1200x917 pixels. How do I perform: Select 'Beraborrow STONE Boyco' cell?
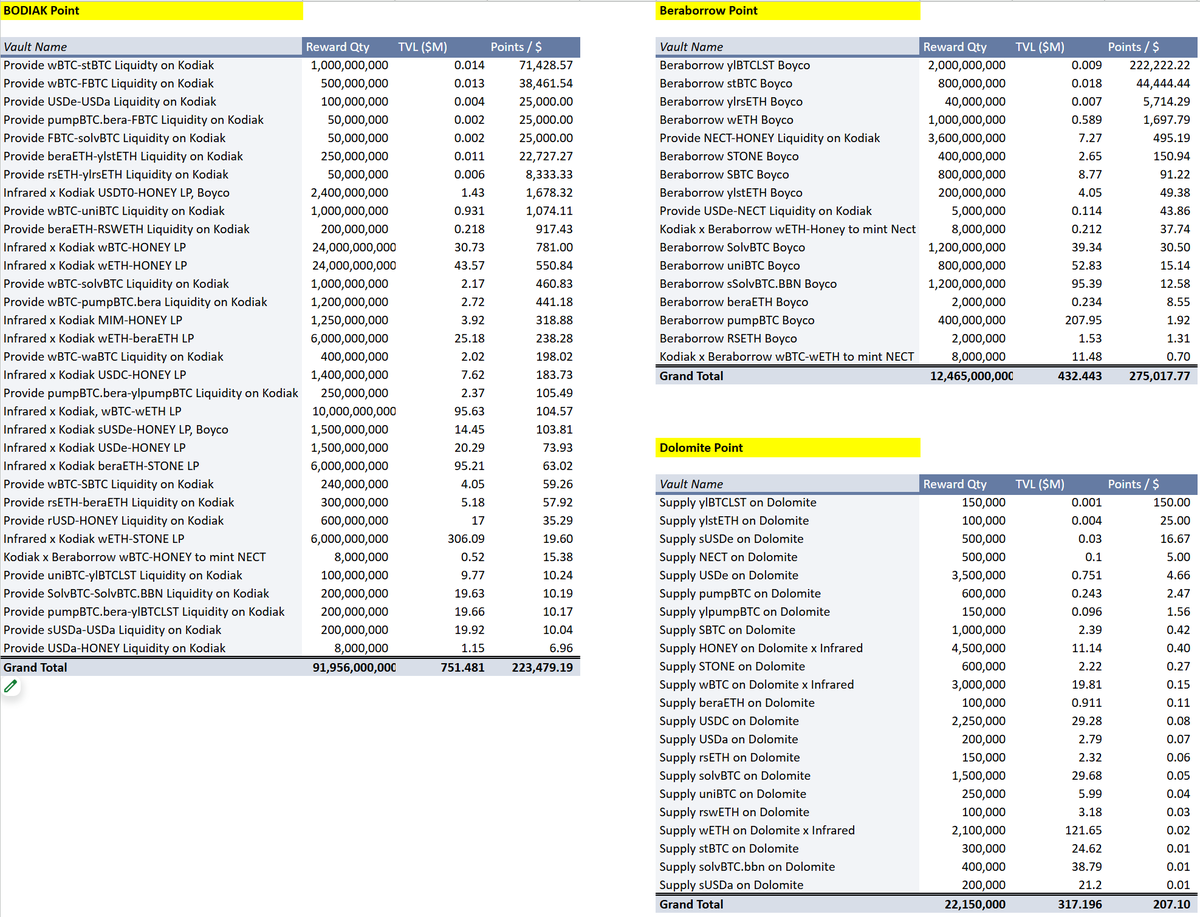pyautogui.click(x=729, y=156)
